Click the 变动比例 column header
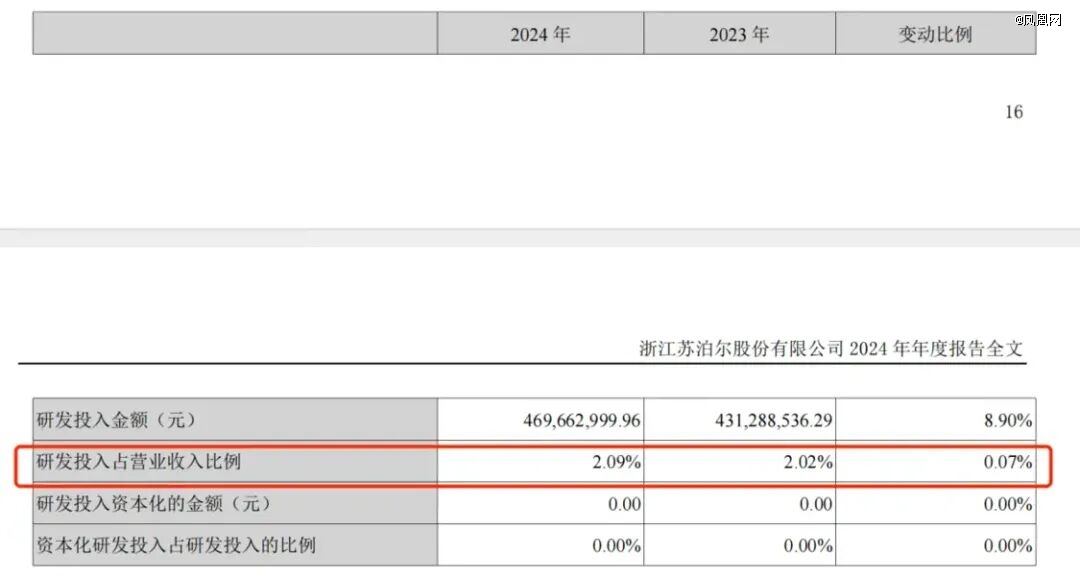This screenshot has width=1080, height=578. [935, 34]
